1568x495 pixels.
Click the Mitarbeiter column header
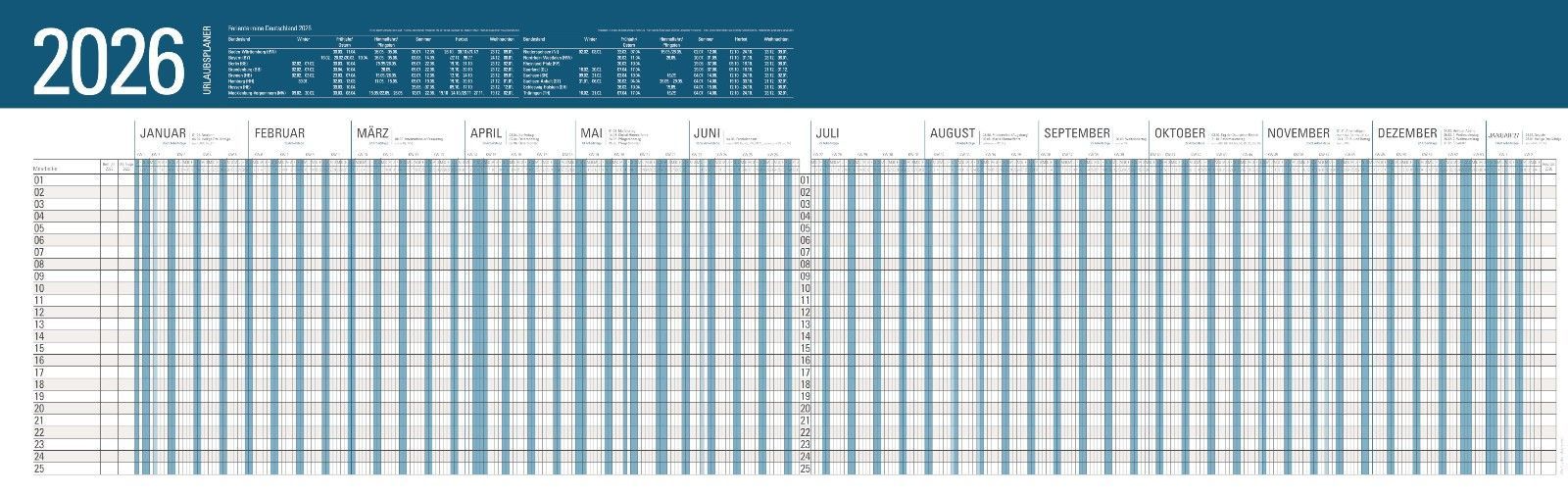pyautogui.click(x=48, y=168)
